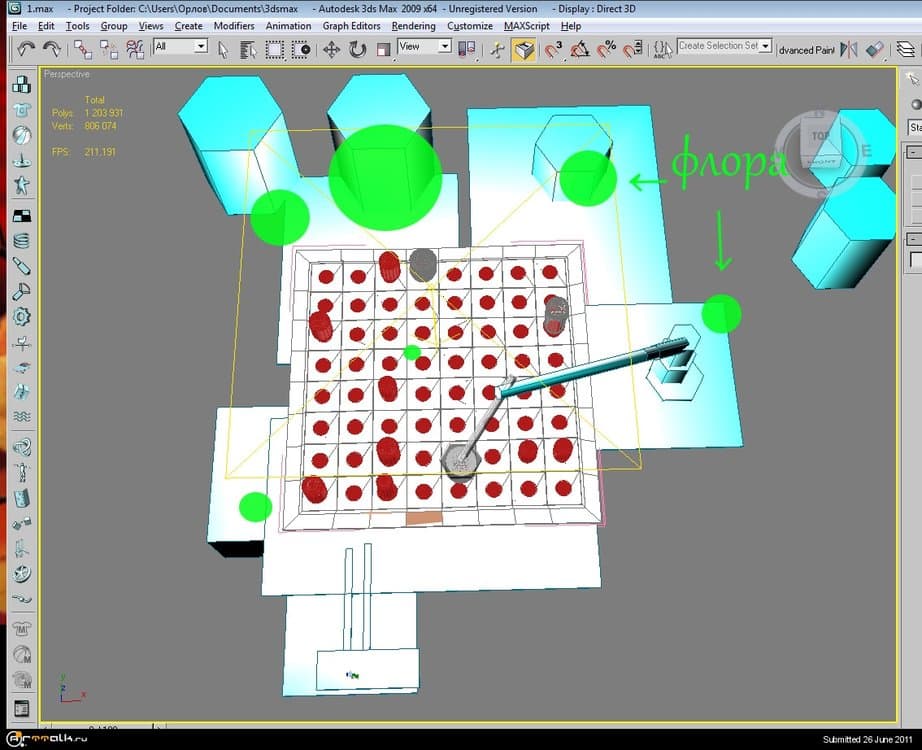Open the Create Selection Set dropdown
Screen dimensions: 922x750
pos(765,46)
